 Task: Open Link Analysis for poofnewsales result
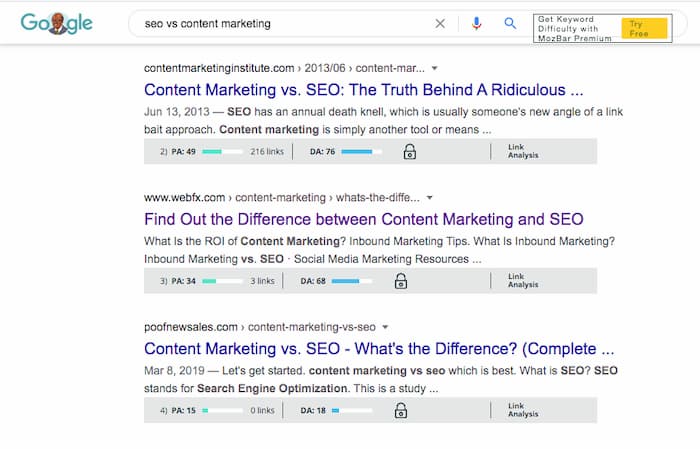point(523,410)
